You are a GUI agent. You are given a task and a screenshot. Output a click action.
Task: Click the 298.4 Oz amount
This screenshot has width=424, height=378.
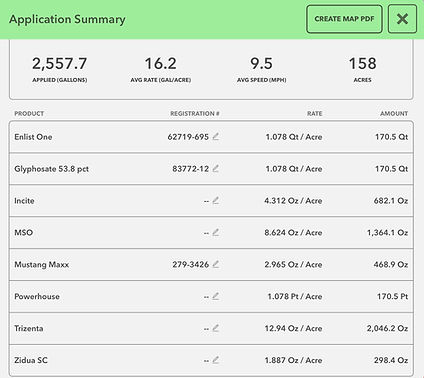[391, 360]
